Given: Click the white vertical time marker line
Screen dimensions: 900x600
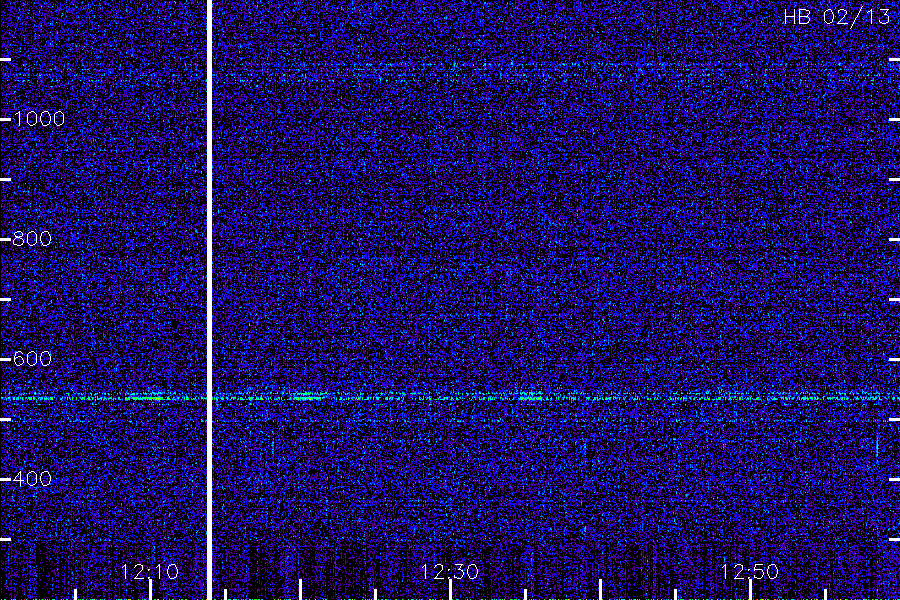Looking at the screenshot, I should 210,300.
